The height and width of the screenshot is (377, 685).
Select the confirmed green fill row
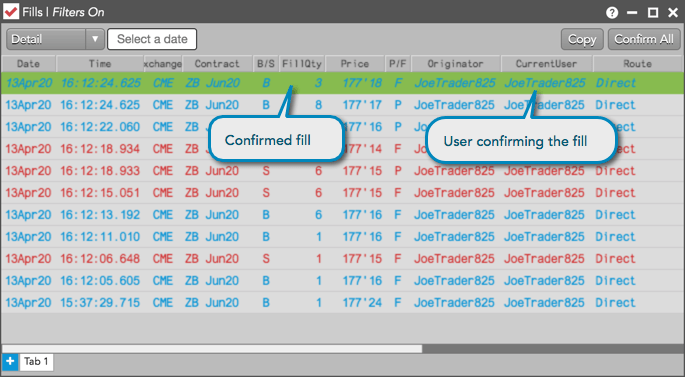[342, 83]
